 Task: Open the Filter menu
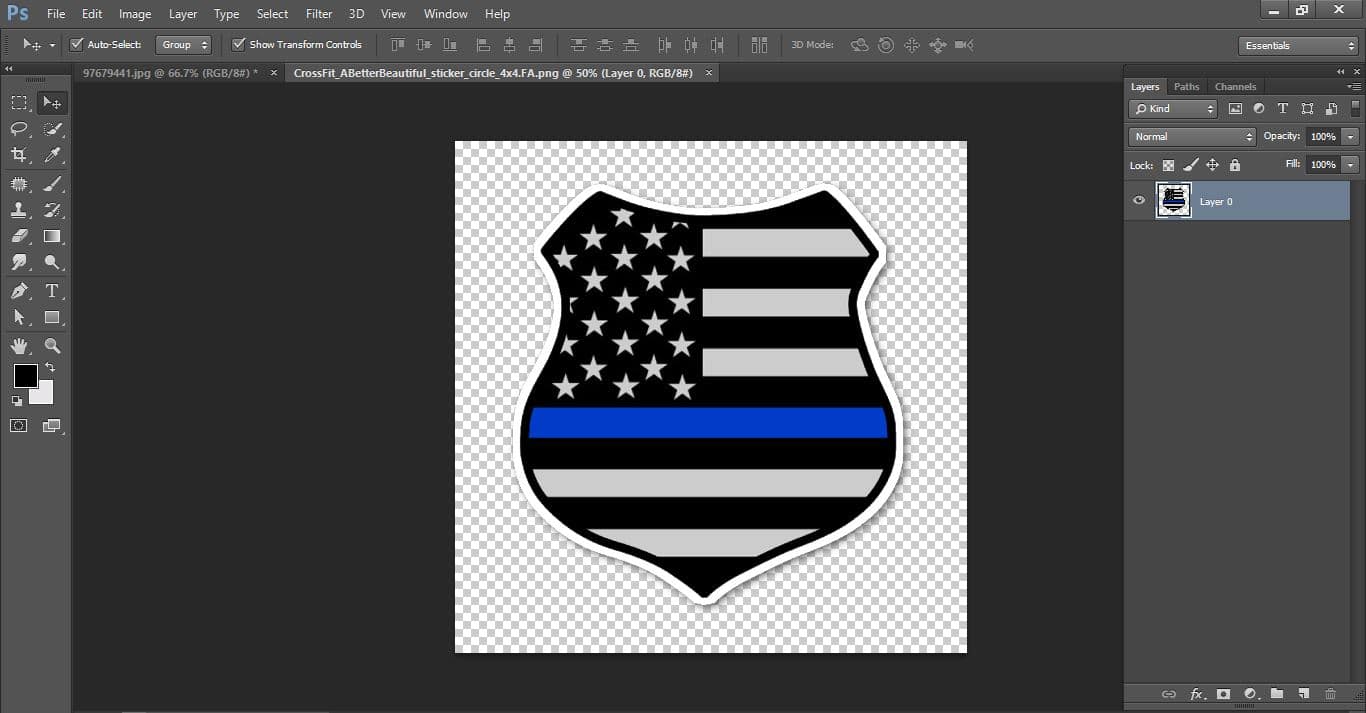tap(319, 14)
